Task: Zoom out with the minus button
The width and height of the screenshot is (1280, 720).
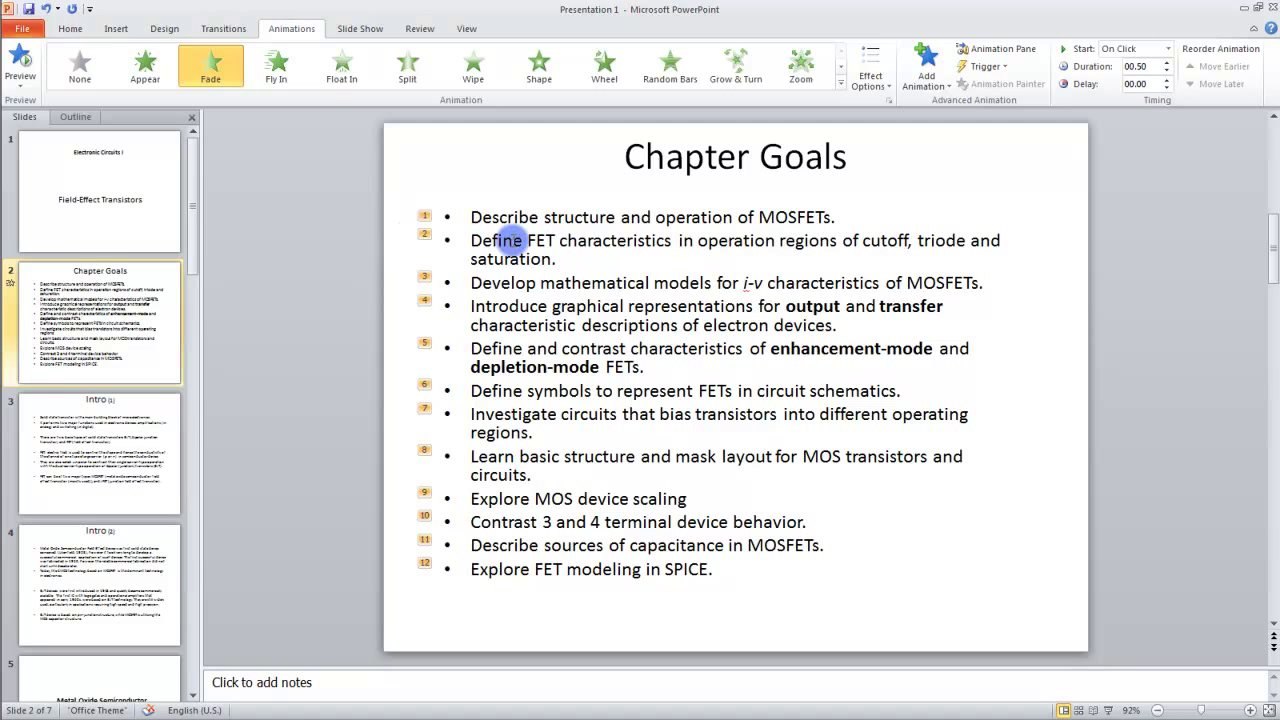Action: (x=1156, y=710)
